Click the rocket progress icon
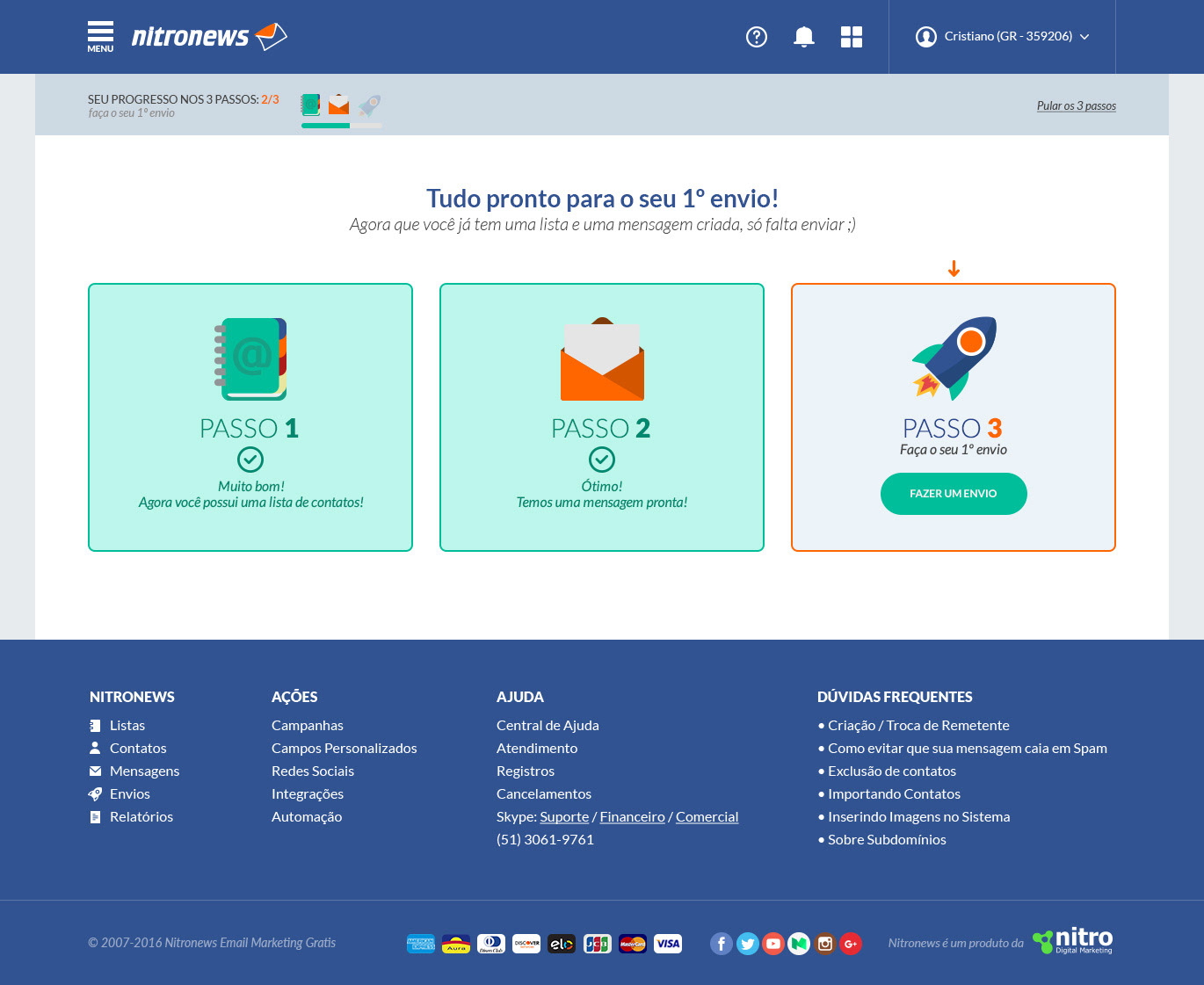The height and width of the screenshot is (985, 1204). pyautogui.click(x=370, y=105)
